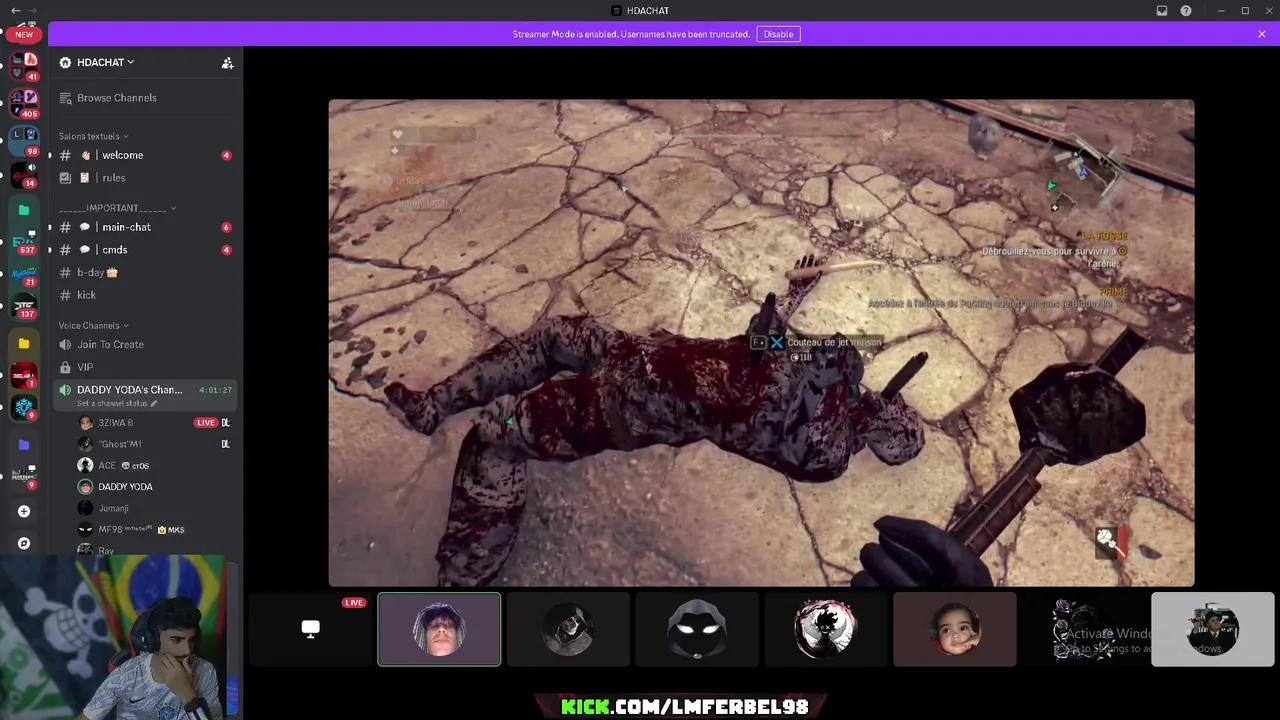
Task: Select the LIVE screen share tile
Action: pos(310,629)
